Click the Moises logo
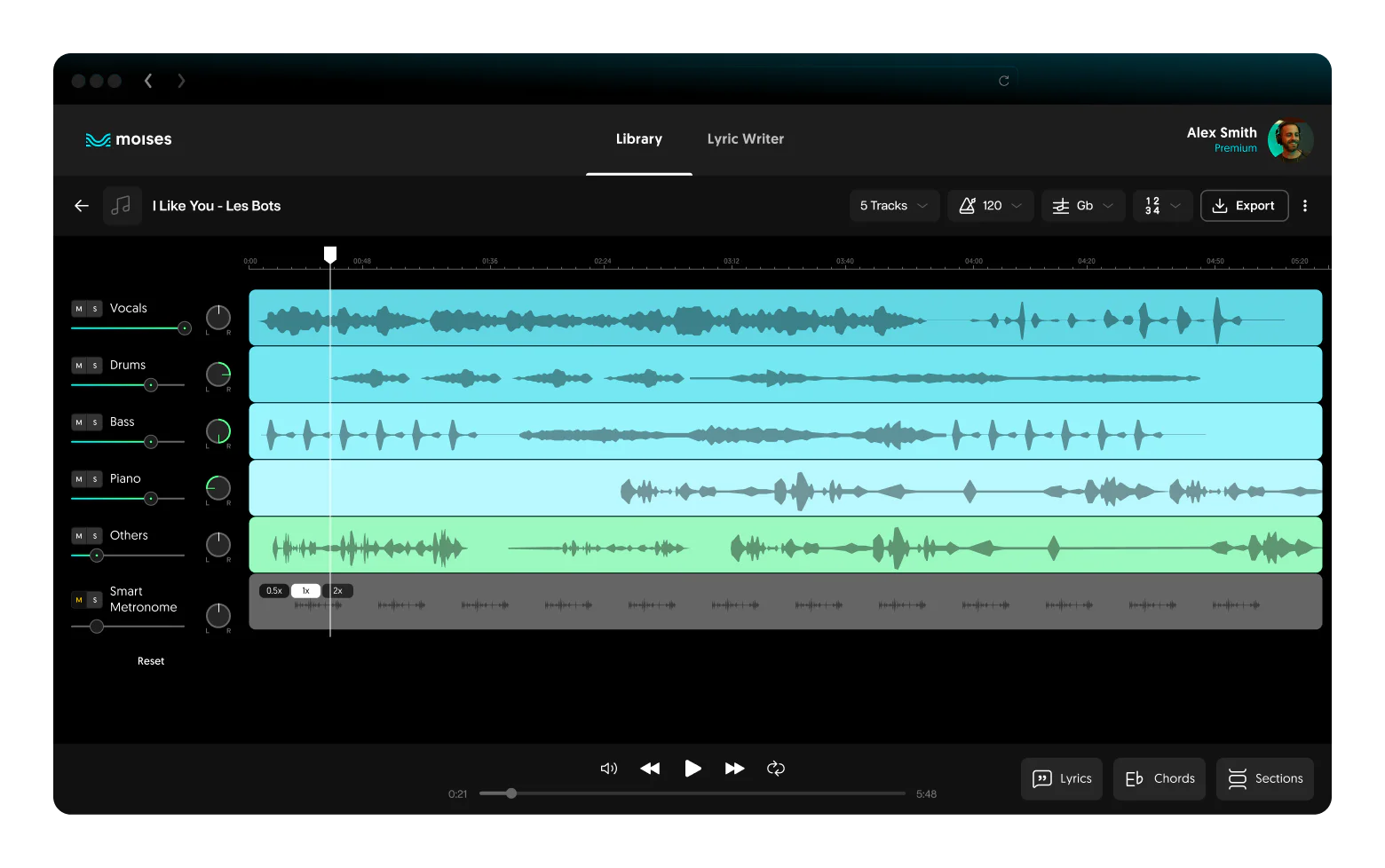This screenshot has height=868, width=1385. point(129,139)
